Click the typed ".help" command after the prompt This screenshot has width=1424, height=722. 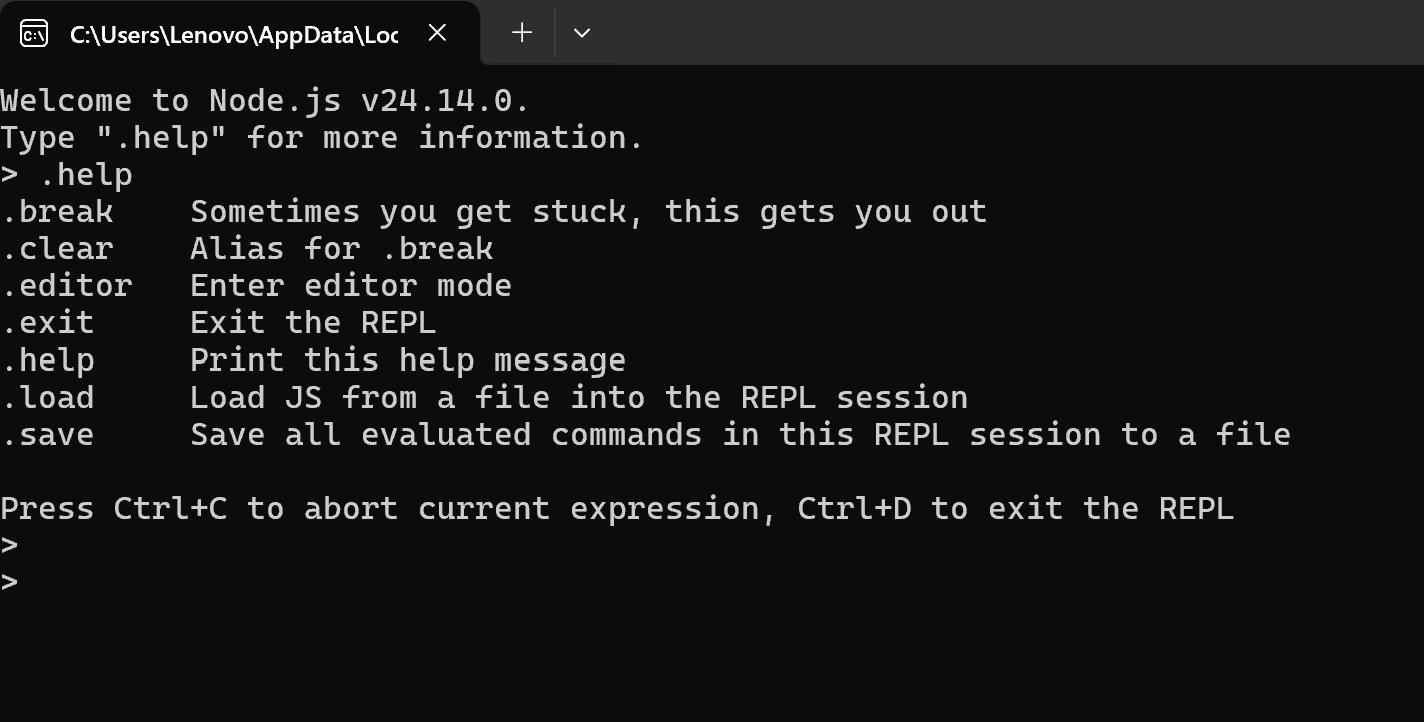pyautogui.click(x=86, y=175)
